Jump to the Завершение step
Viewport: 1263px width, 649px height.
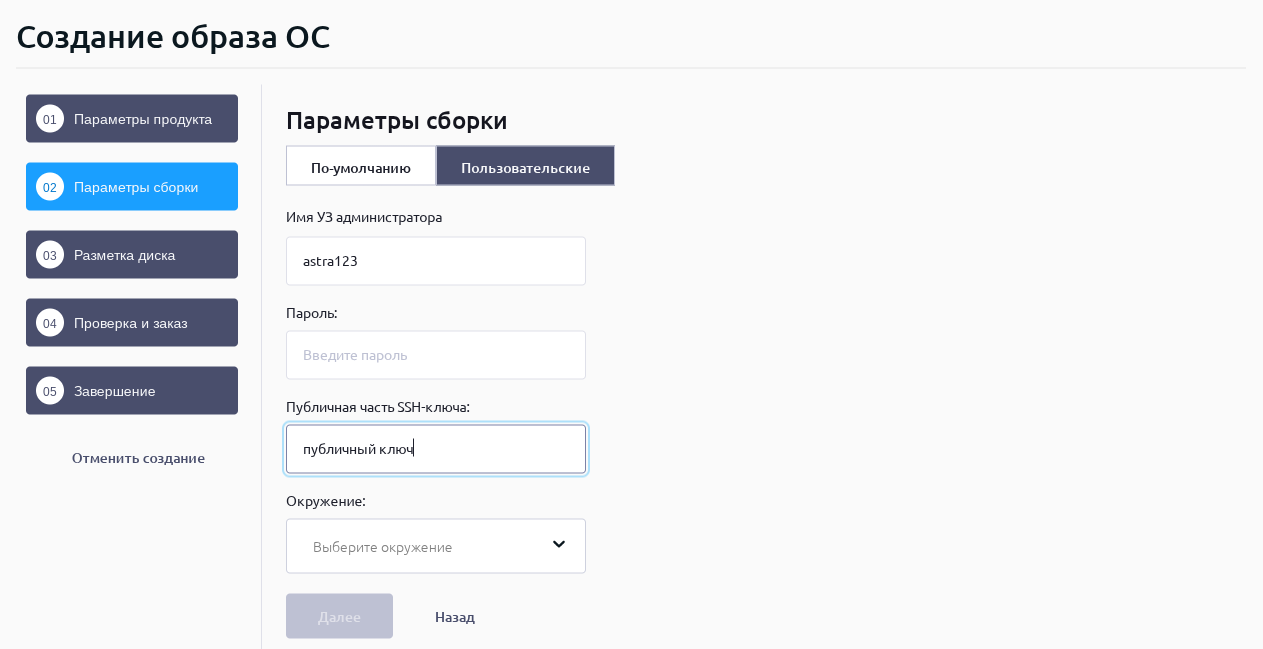115,391
